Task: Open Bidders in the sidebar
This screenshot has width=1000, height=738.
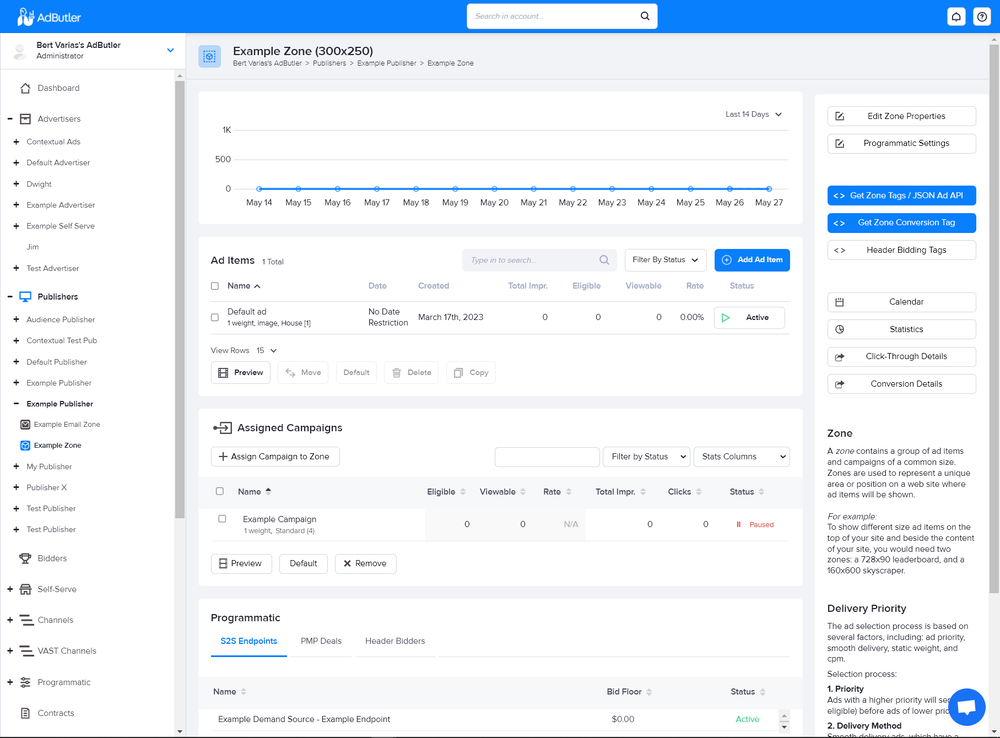Action: [52, 558]
